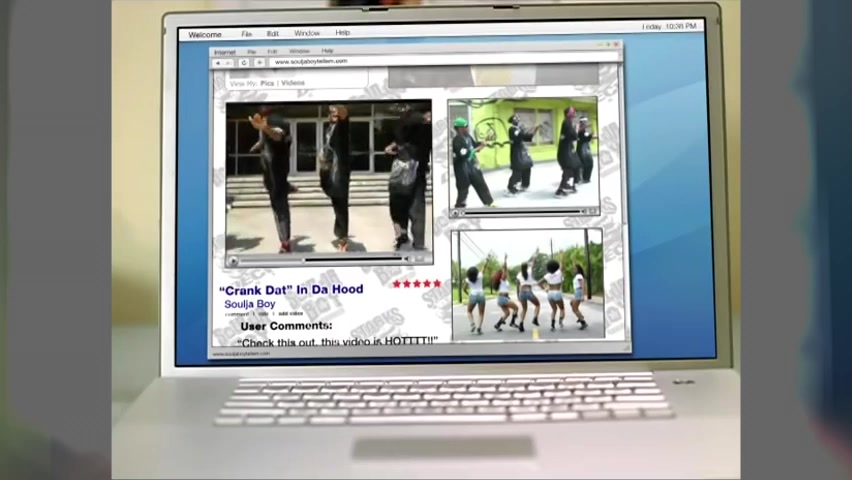Click the www.souljaboytellem.com address bar

click(x=443, y=61)
